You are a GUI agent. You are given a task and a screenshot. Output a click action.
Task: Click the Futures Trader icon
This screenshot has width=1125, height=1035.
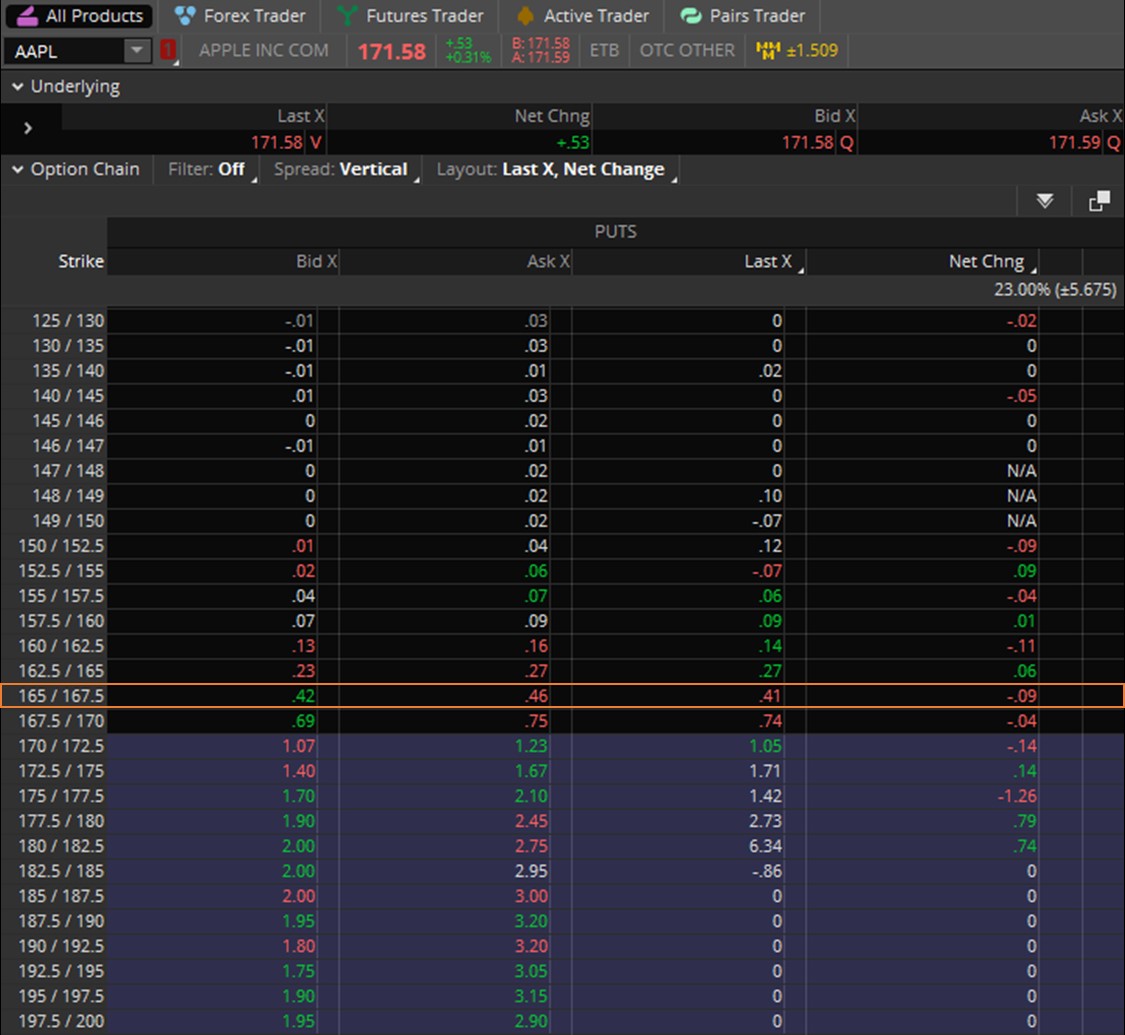(347, 16)
